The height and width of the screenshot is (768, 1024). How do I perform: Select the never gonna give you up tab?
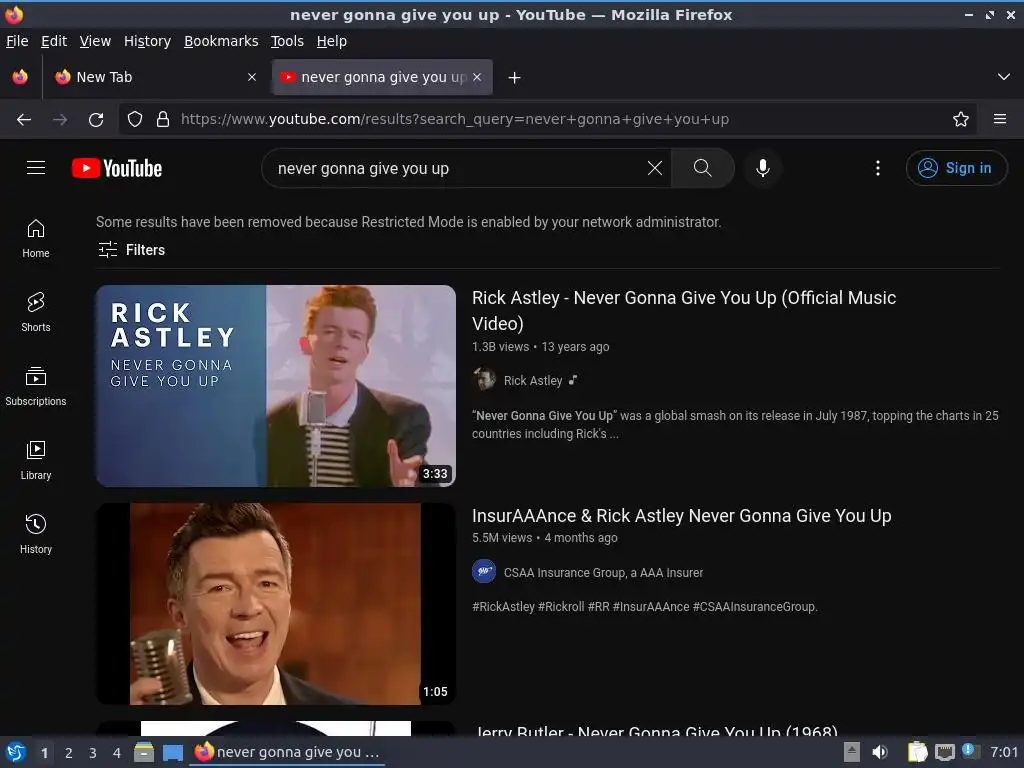382,77
